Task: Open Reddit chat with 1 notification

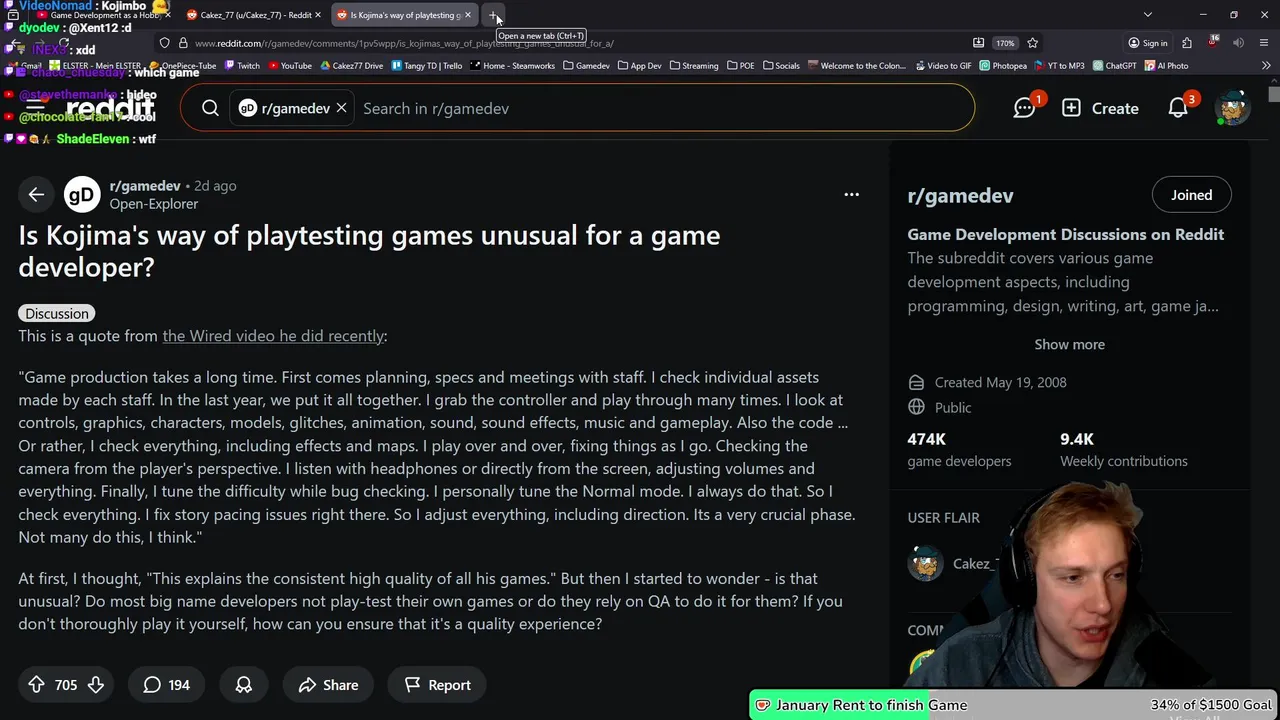Action: pos(1025,107)
